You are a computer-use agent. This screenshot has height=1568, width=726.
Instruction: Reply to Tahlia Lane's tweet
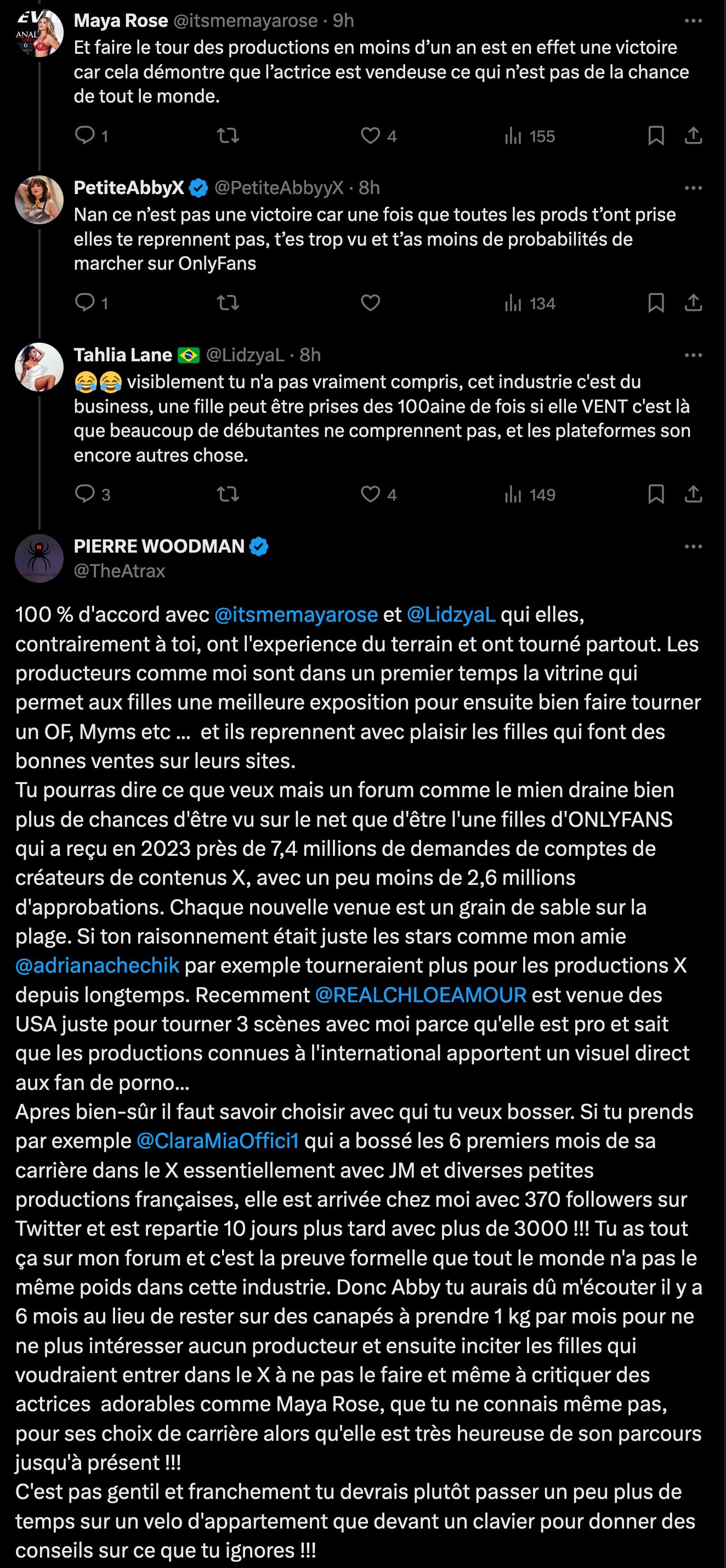(85, 493)
